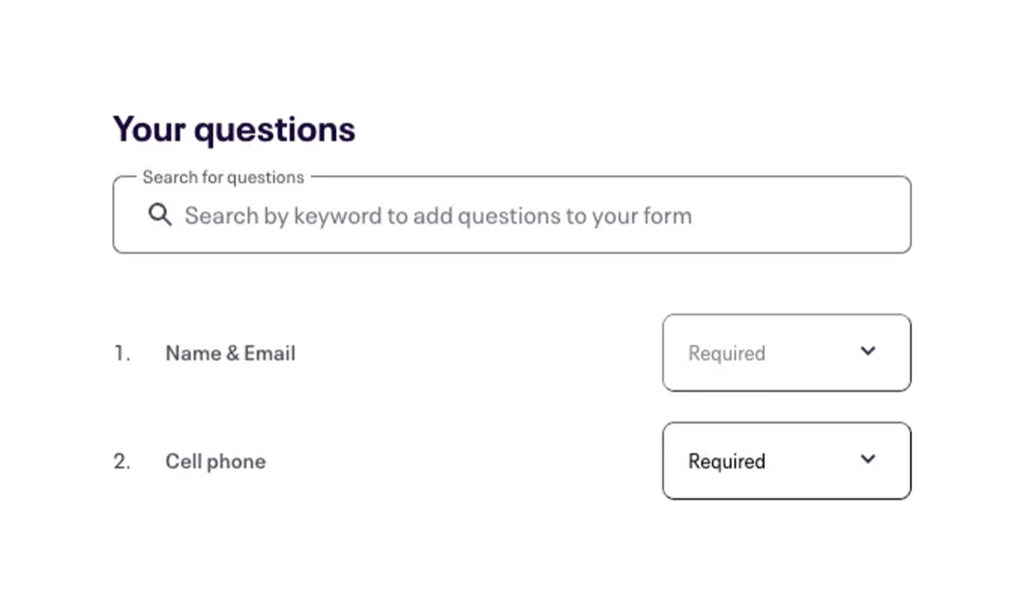Screen dimensions: 1024x616
Task: Open the Cell phone Required dropdown
Action: click(x=786, y=461)
